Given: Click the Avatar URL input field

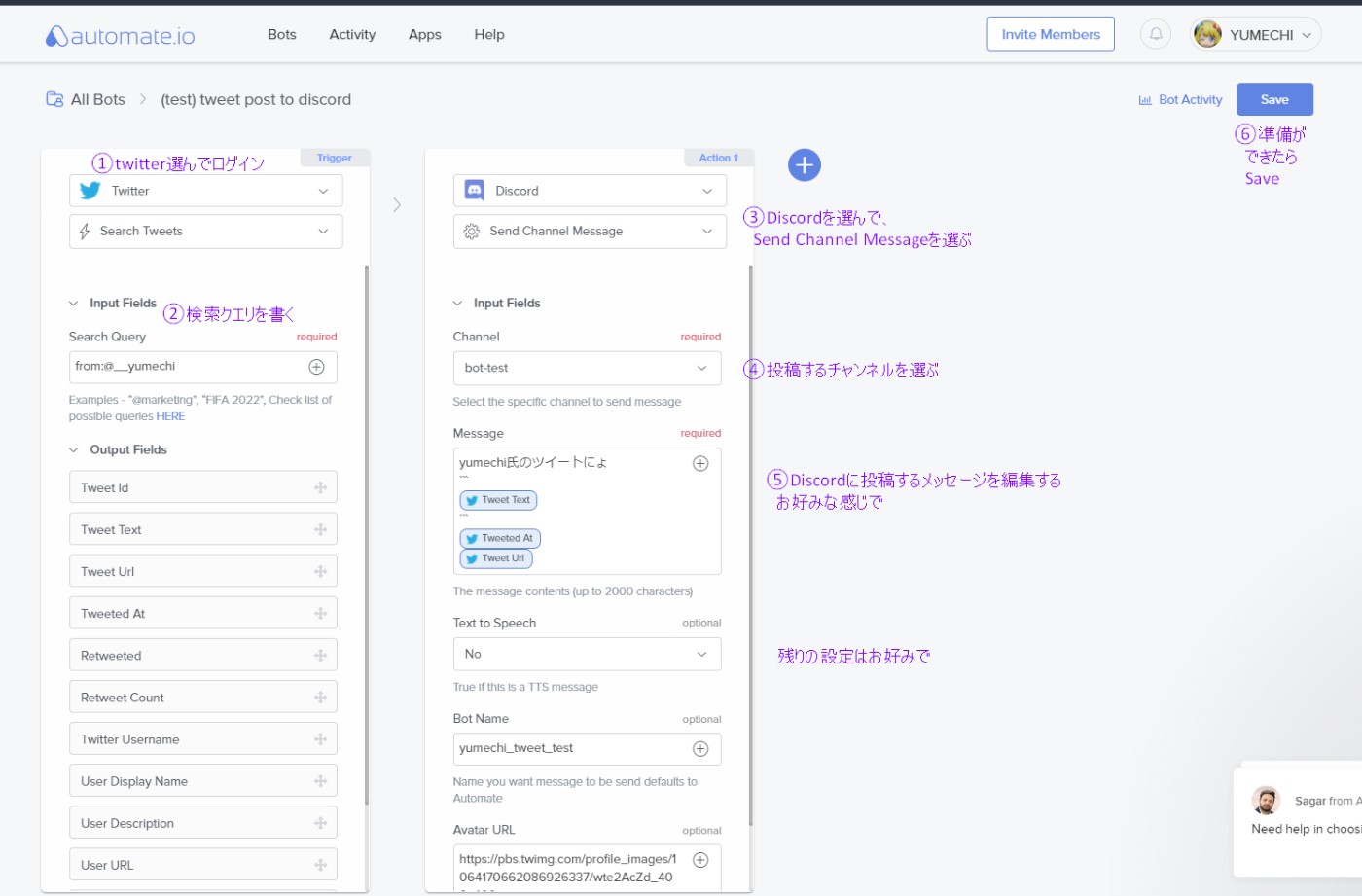Looking at the screenshot, I should (x=588, y=868).
